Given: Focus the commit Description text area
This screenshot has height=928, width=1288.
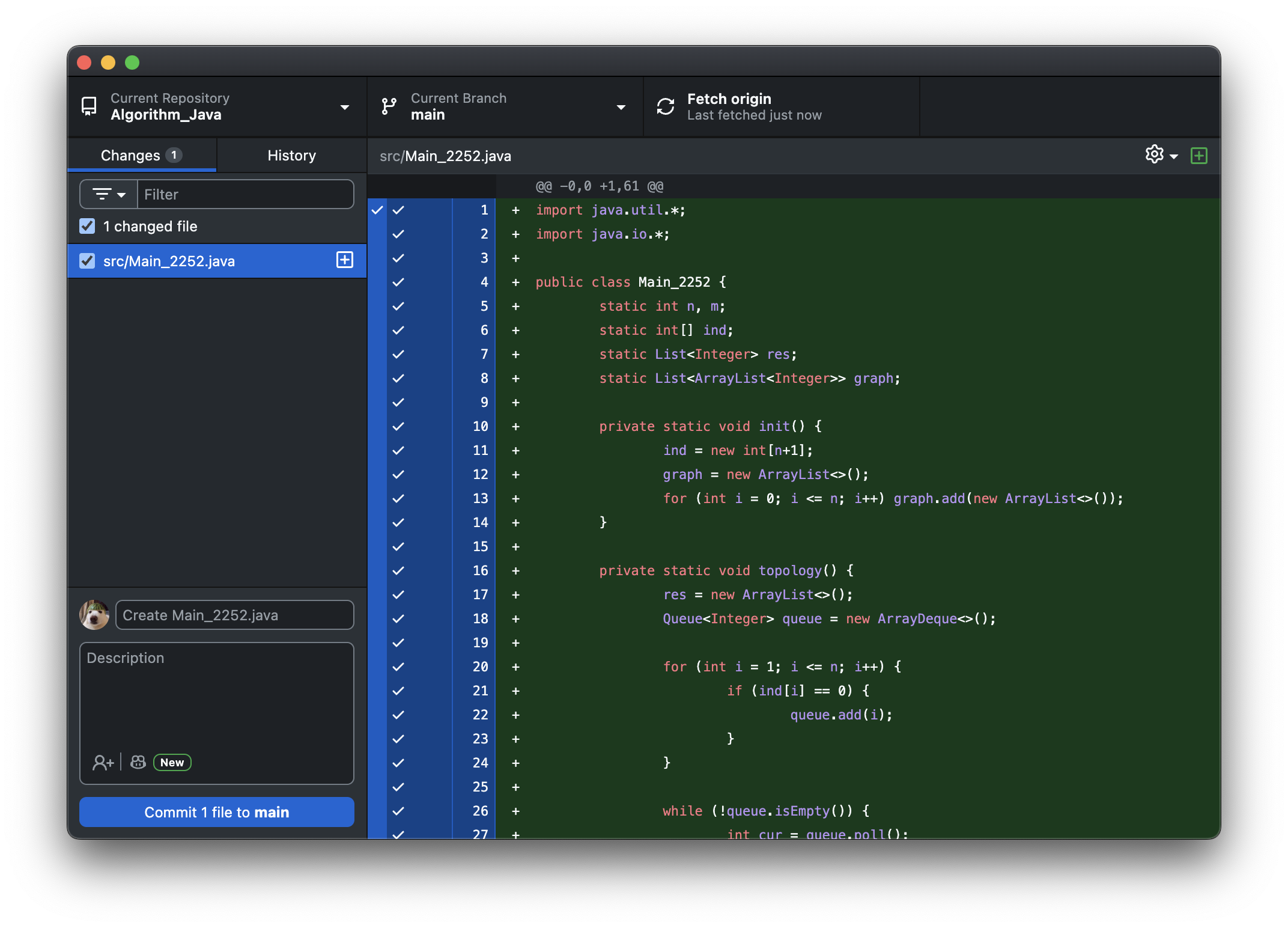Looking at the screenshot, I should [216, 697].
